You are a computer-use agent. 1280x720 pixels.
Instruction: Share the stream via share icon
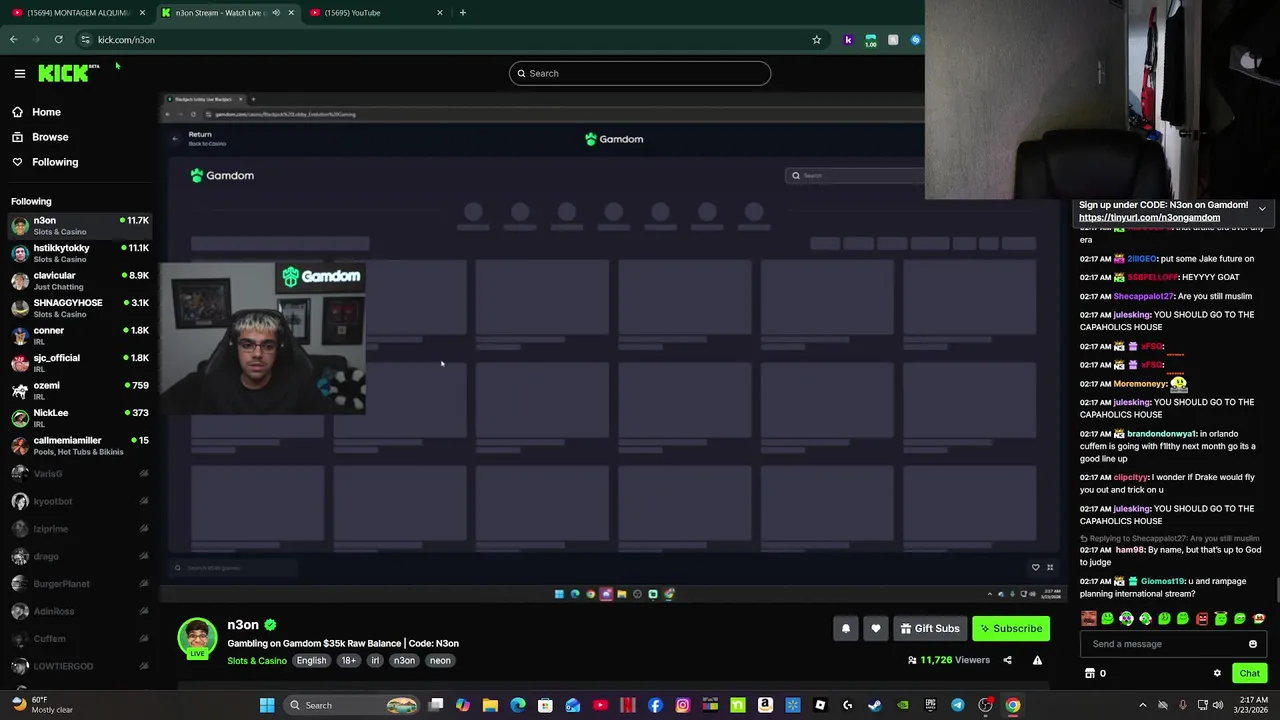coord(1007,660)
